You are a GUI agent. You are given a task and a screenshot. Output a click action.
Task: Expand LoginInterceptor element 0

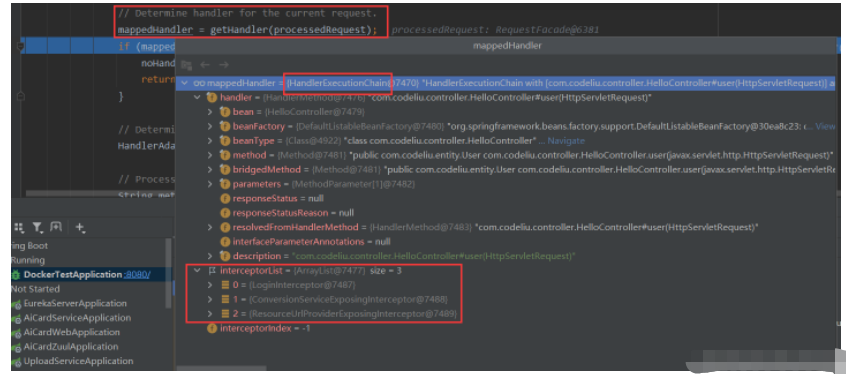click(210, 284)
